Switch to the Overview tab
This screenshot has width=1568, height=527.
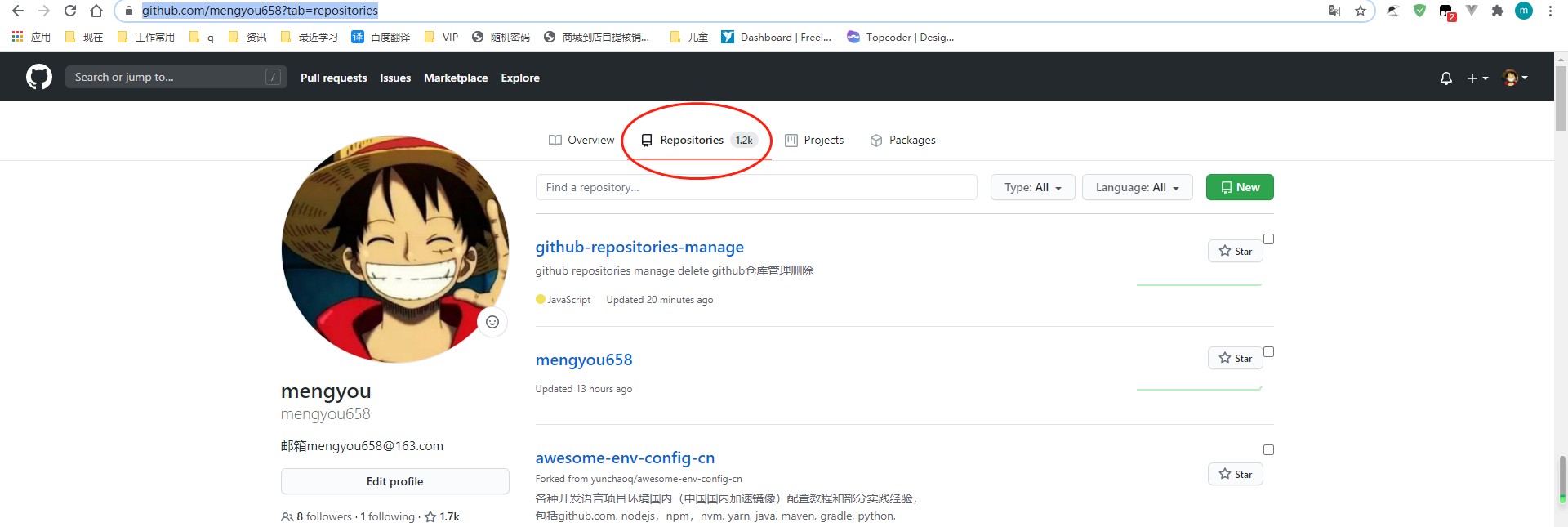(x=581, y=140)
